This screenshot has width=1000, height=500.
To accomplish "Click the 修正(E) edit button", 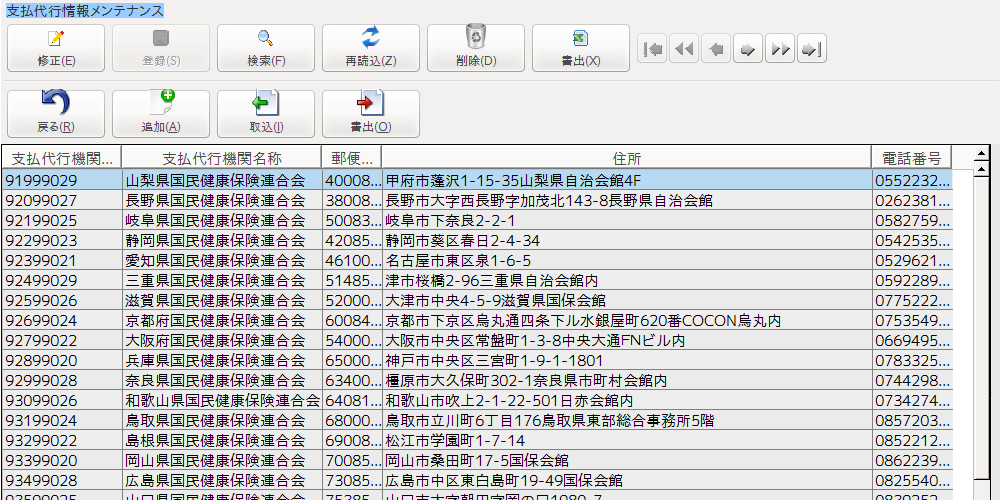I will [x=56, y=48].
